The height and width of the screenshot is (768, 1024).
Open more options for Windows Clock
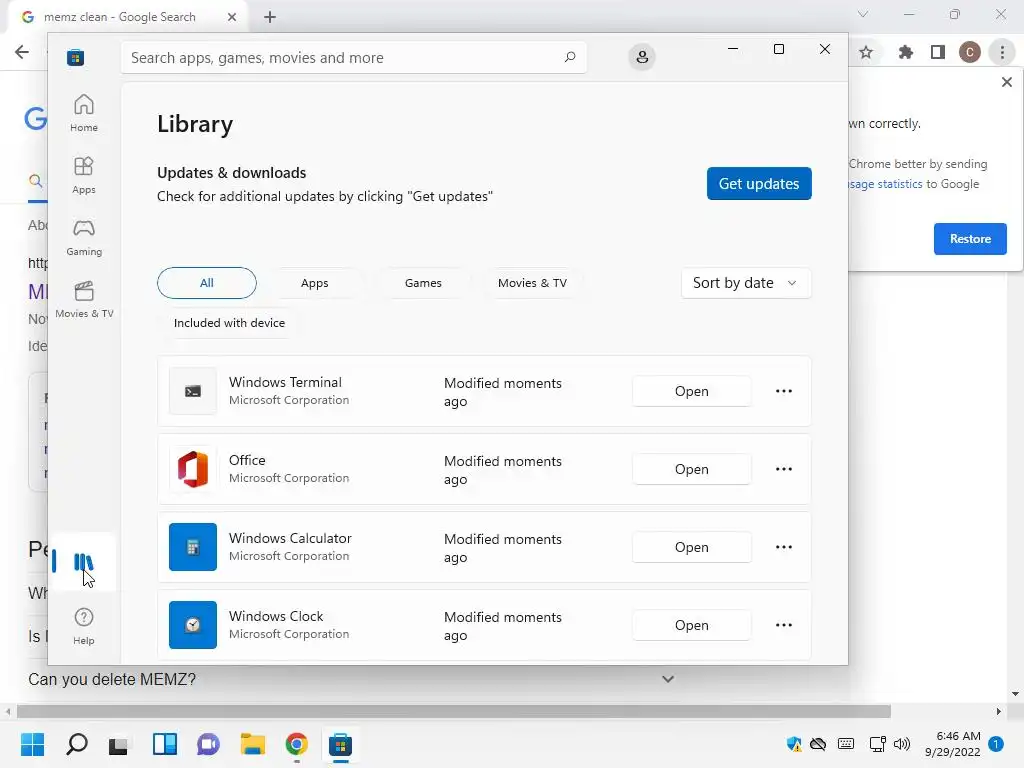784,625
